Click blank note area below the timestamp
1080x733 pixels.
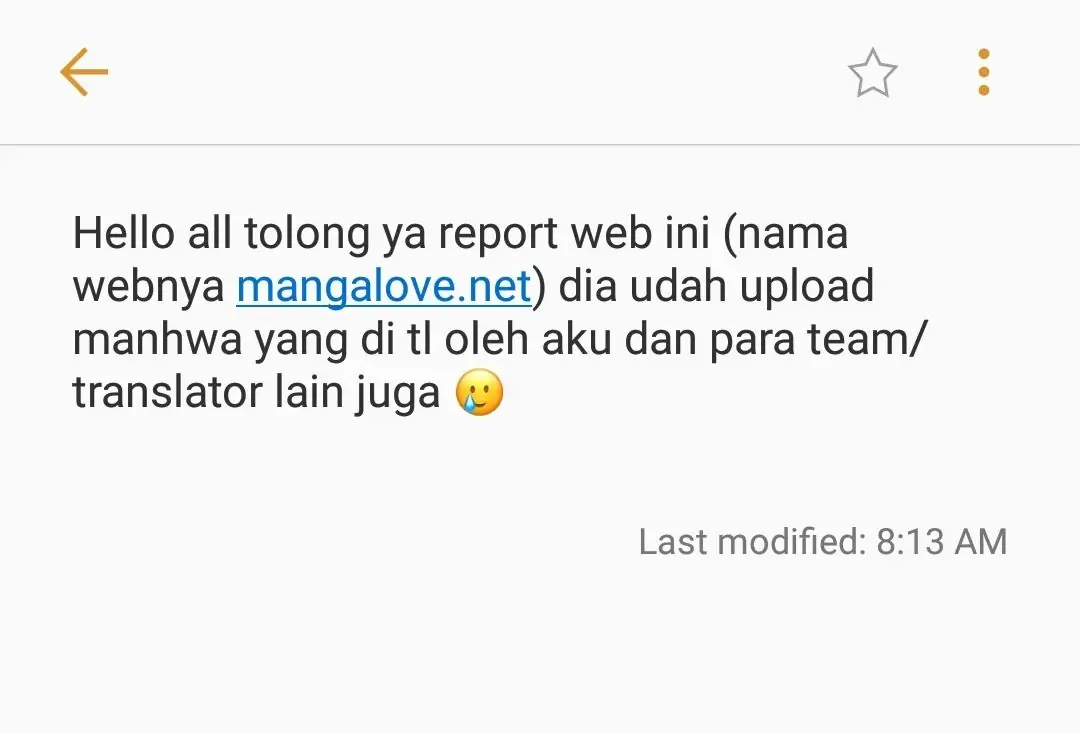pyautogui.click(x=540, y=648)
